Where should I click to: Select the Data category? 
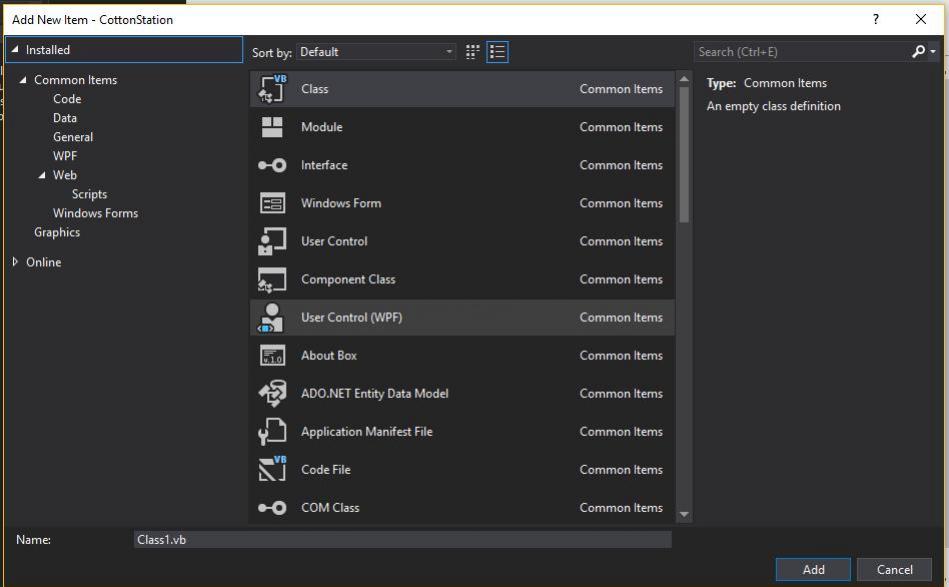(65, 118)
